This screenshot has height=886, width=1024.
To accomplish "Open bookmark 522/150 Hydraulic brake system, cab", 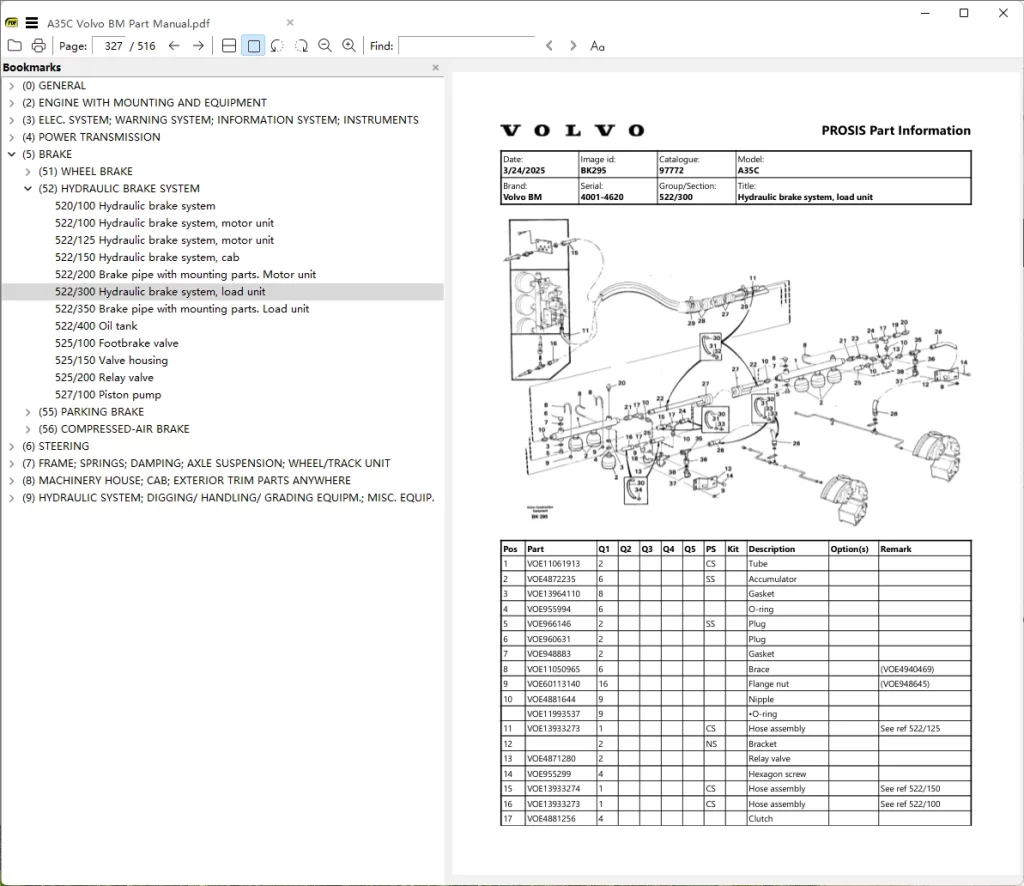I will pos(147,257).
